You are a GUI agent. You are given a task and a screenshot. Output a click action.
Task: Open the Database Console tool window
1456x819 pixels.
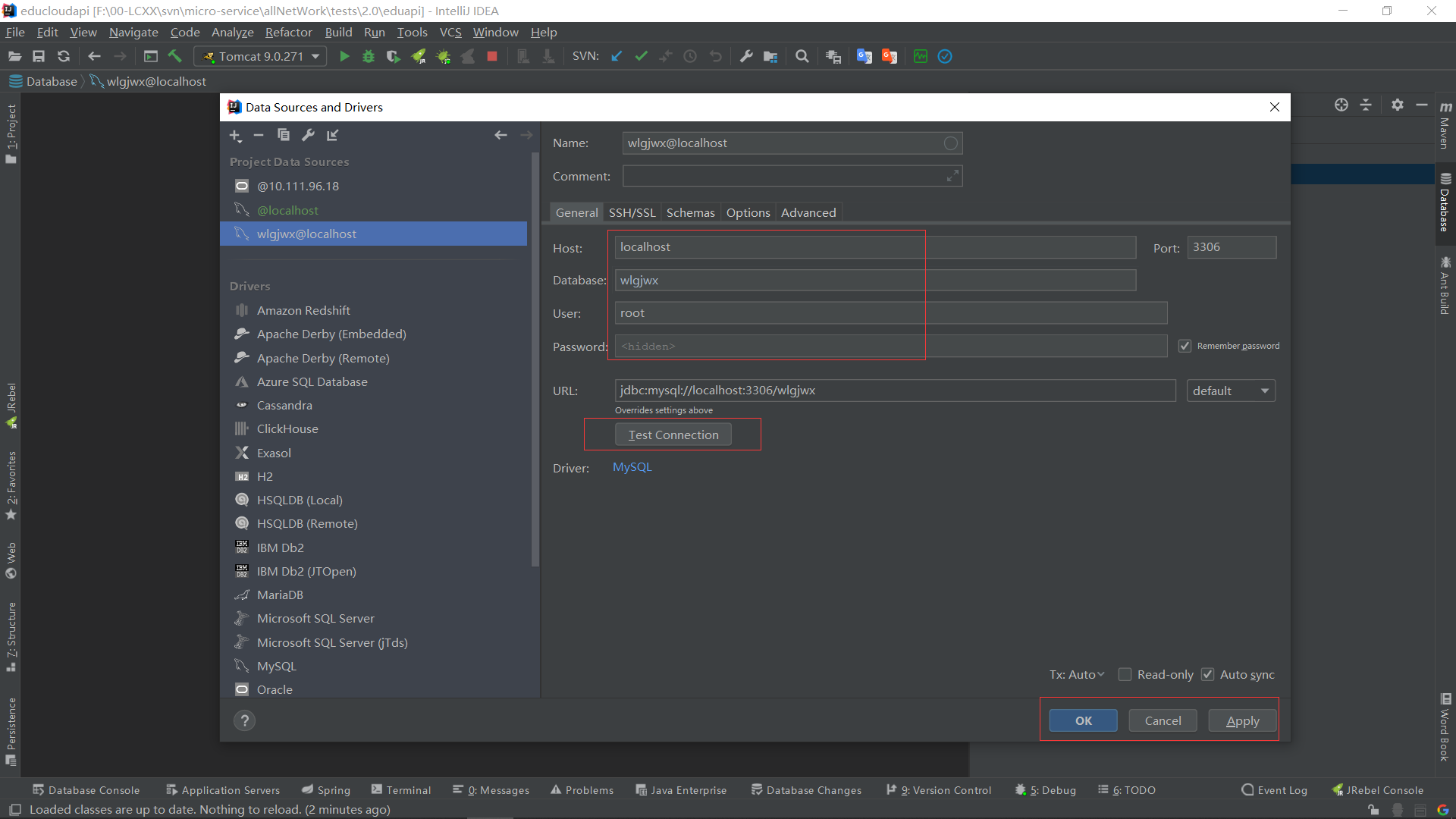click(86, 790)
